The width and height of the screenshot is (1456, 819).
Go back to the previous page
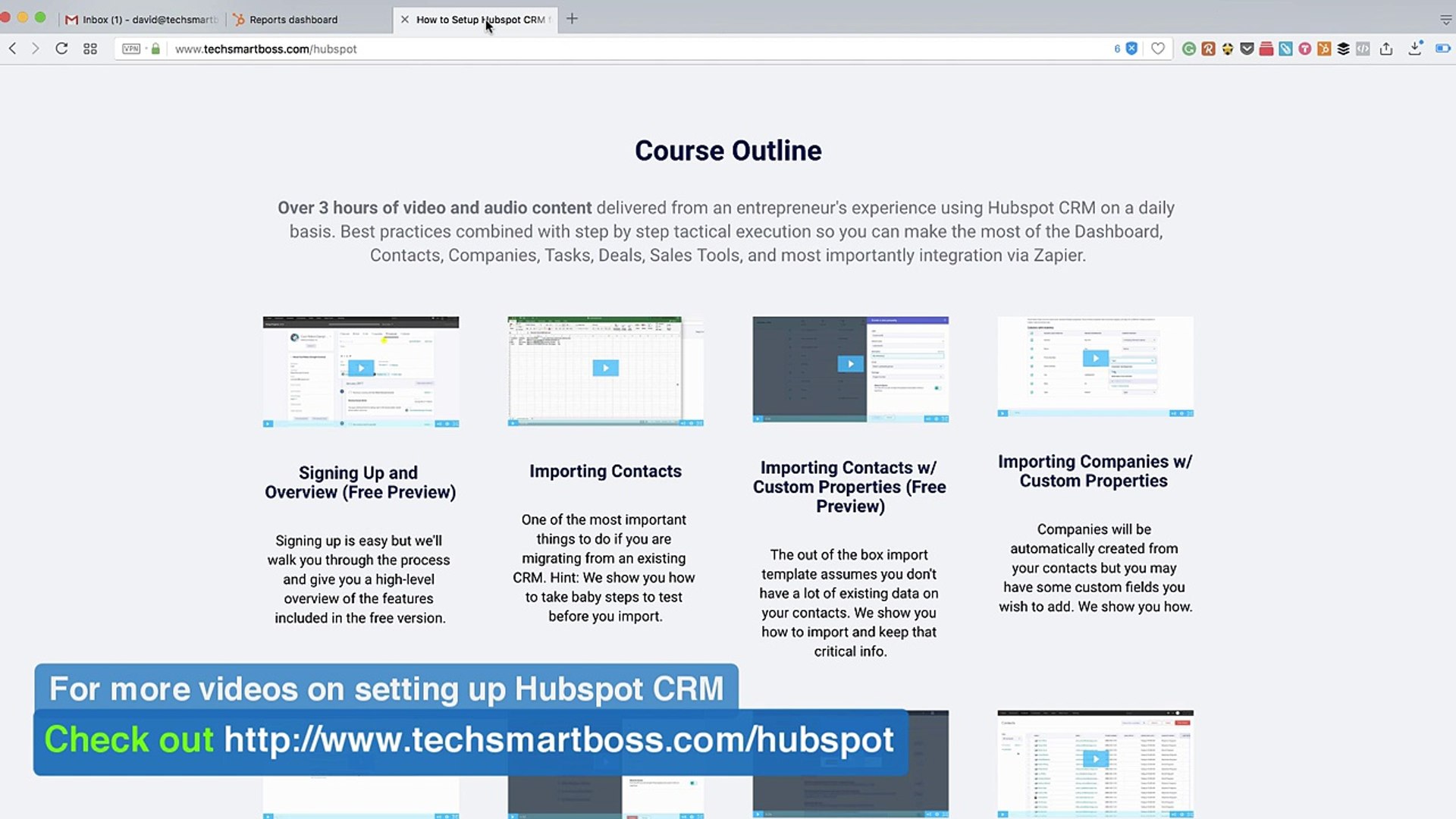coord(13,49)
